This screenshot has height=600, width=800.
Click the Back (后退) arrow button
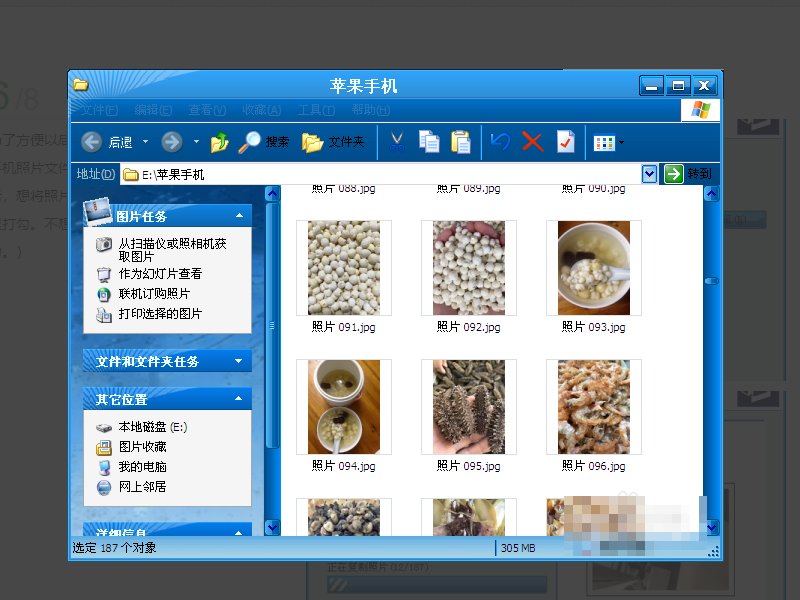(x=92, y=142)
